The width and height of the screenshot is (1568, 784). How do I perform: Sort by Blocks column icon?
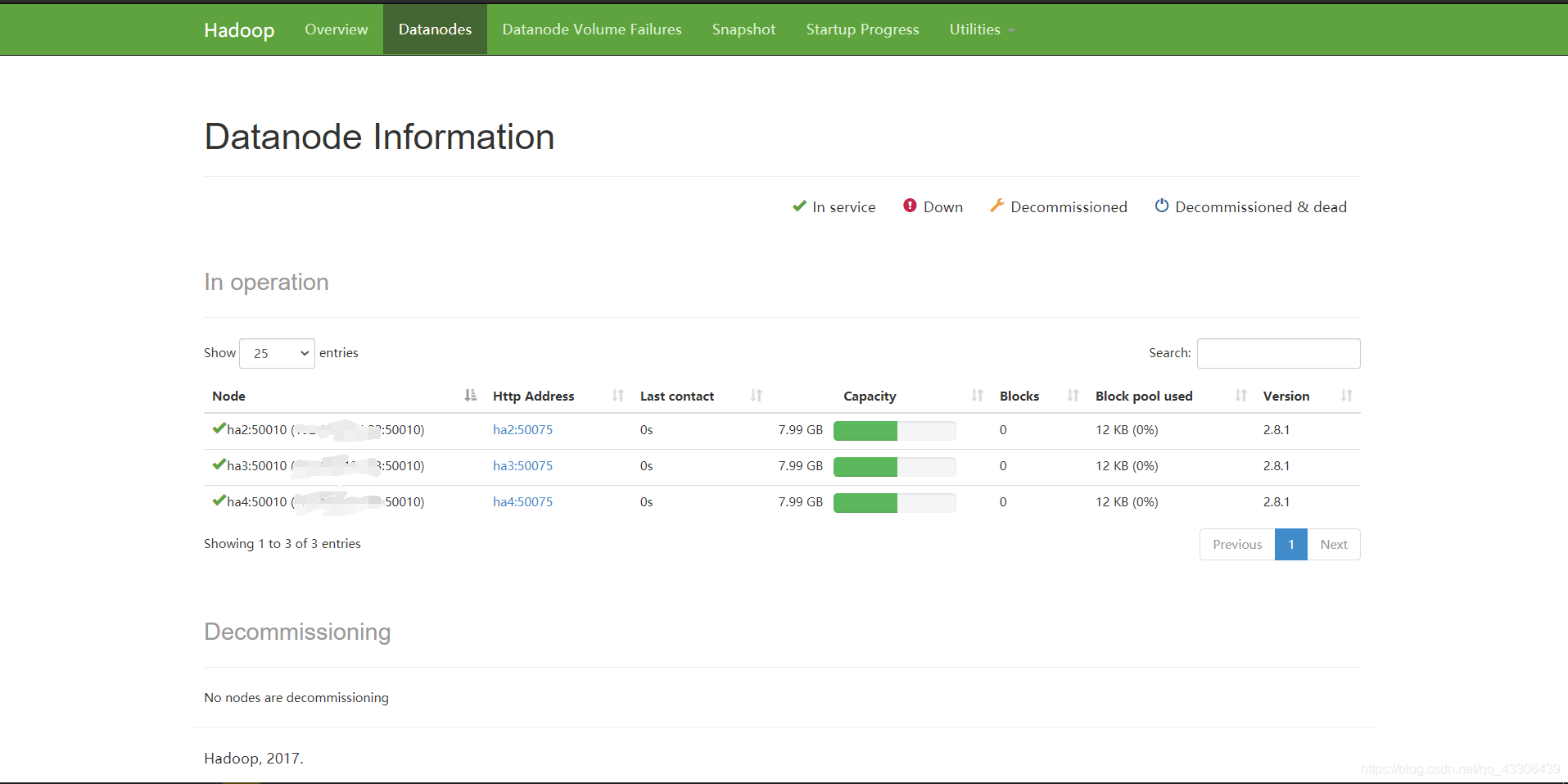pyautogui.click(x=1073, y=396)
